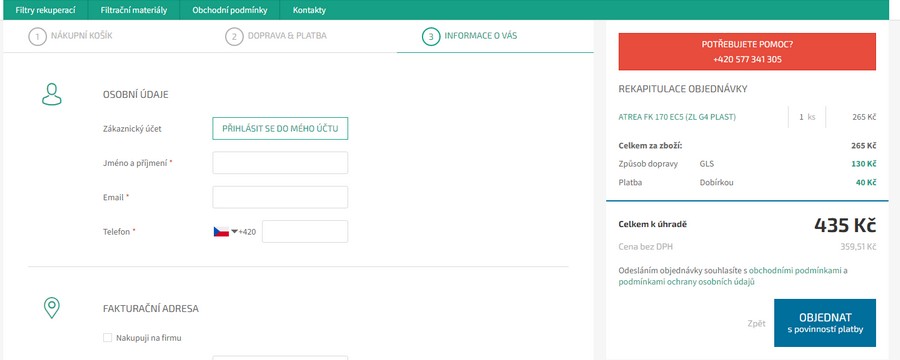Viewport: 900px width, 360px height.
Task: Click the 130 Kč shipping price
Action: point(864,164)
